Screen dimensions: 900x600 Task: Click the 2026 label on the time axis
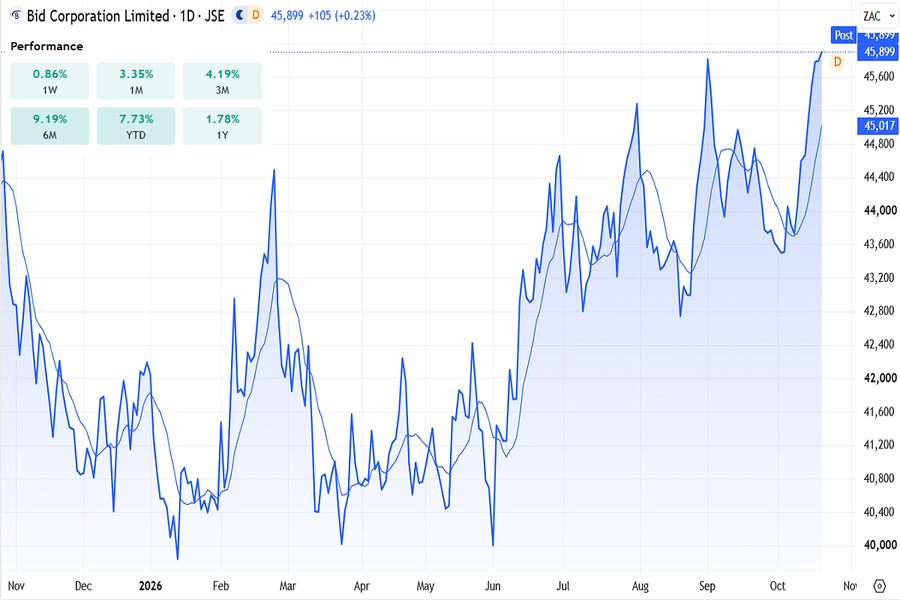coord(150,586)
